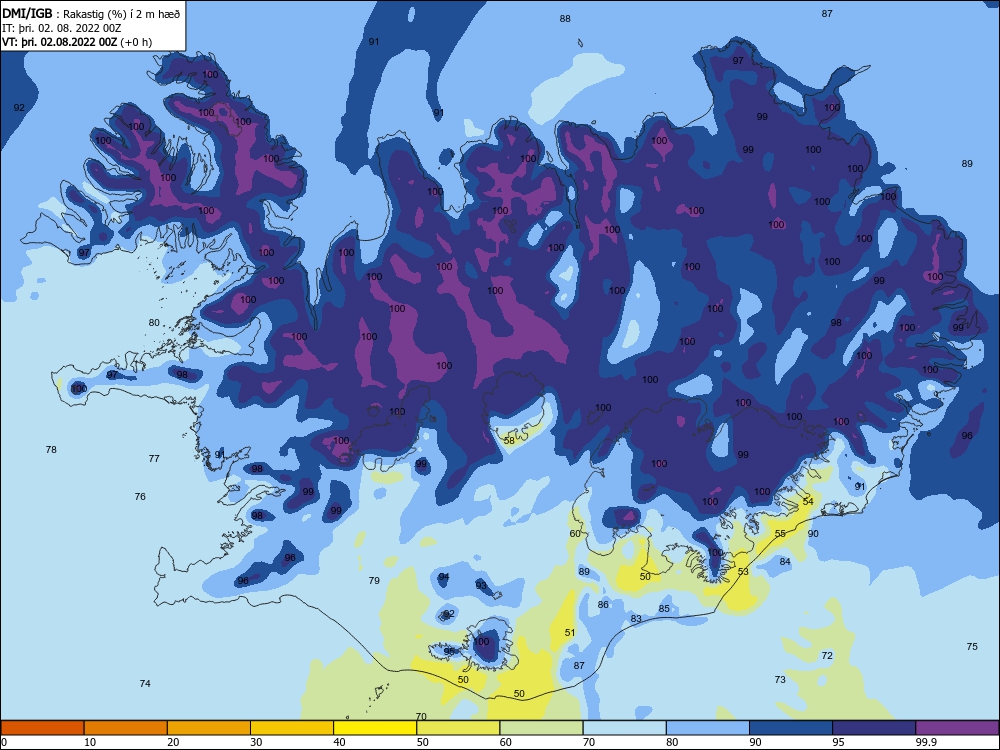Click the pale yellow 50–60 legend swatch
Screen dimensions: 1000x750
tap(458, 728)
